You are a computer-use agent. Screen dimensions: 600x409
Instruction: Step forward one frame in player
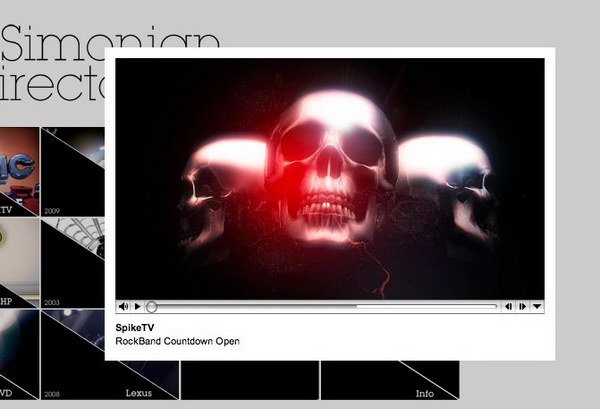522,306
